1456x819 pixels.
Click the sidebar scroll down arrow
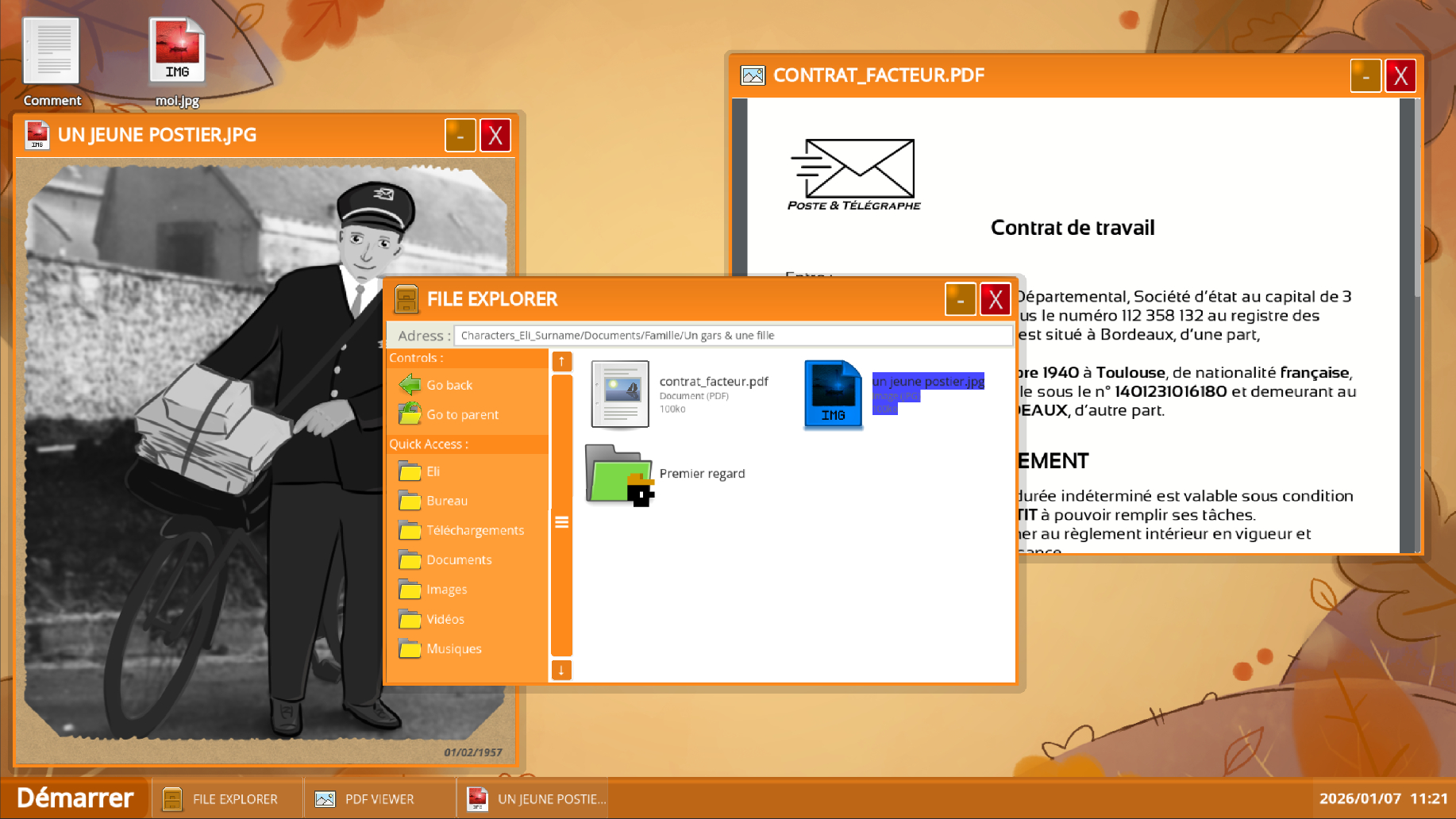point(561,670)
